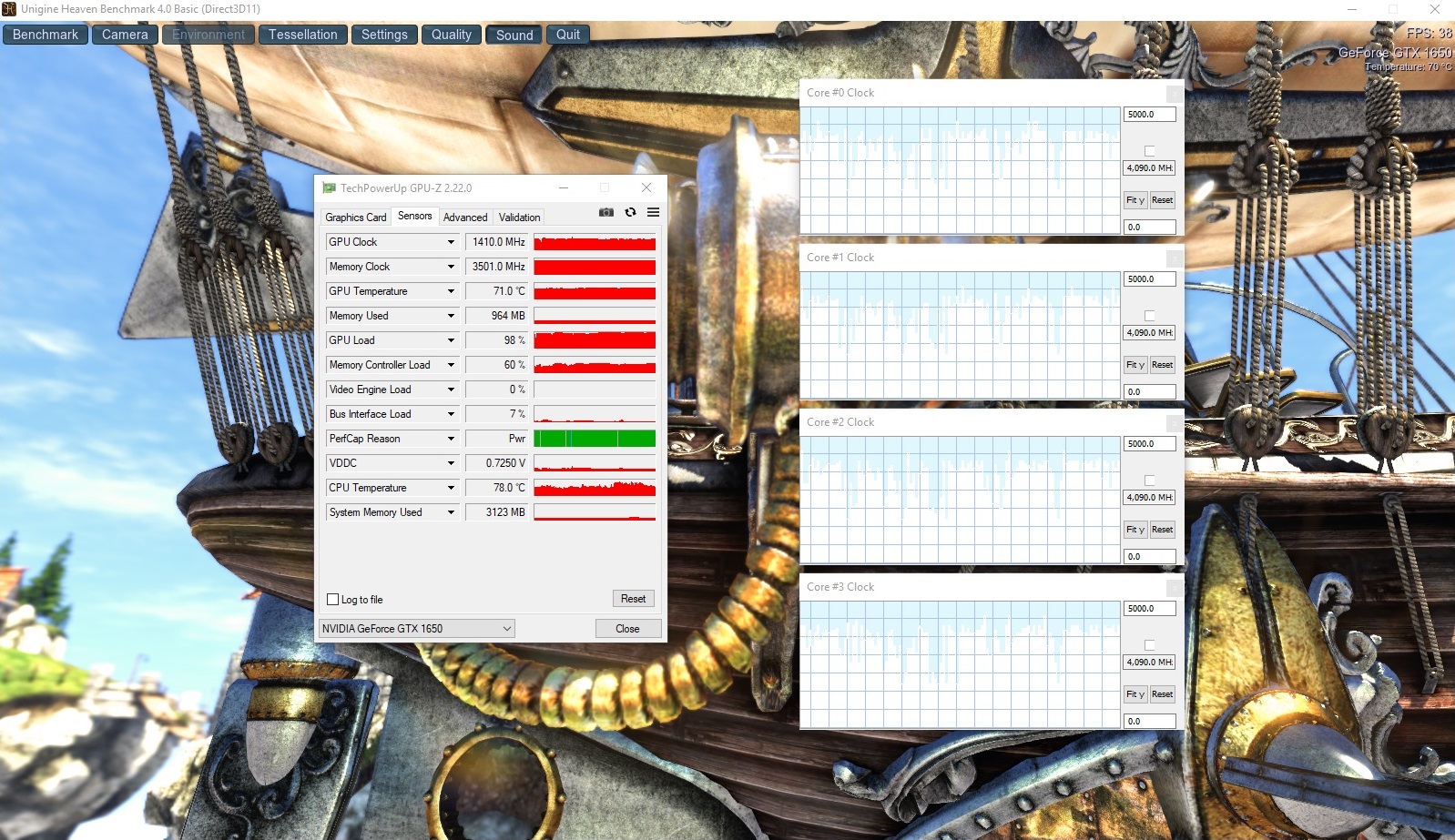Click Fit y on Core #2 Clock
The image size is (1455, 840).
1135,530
